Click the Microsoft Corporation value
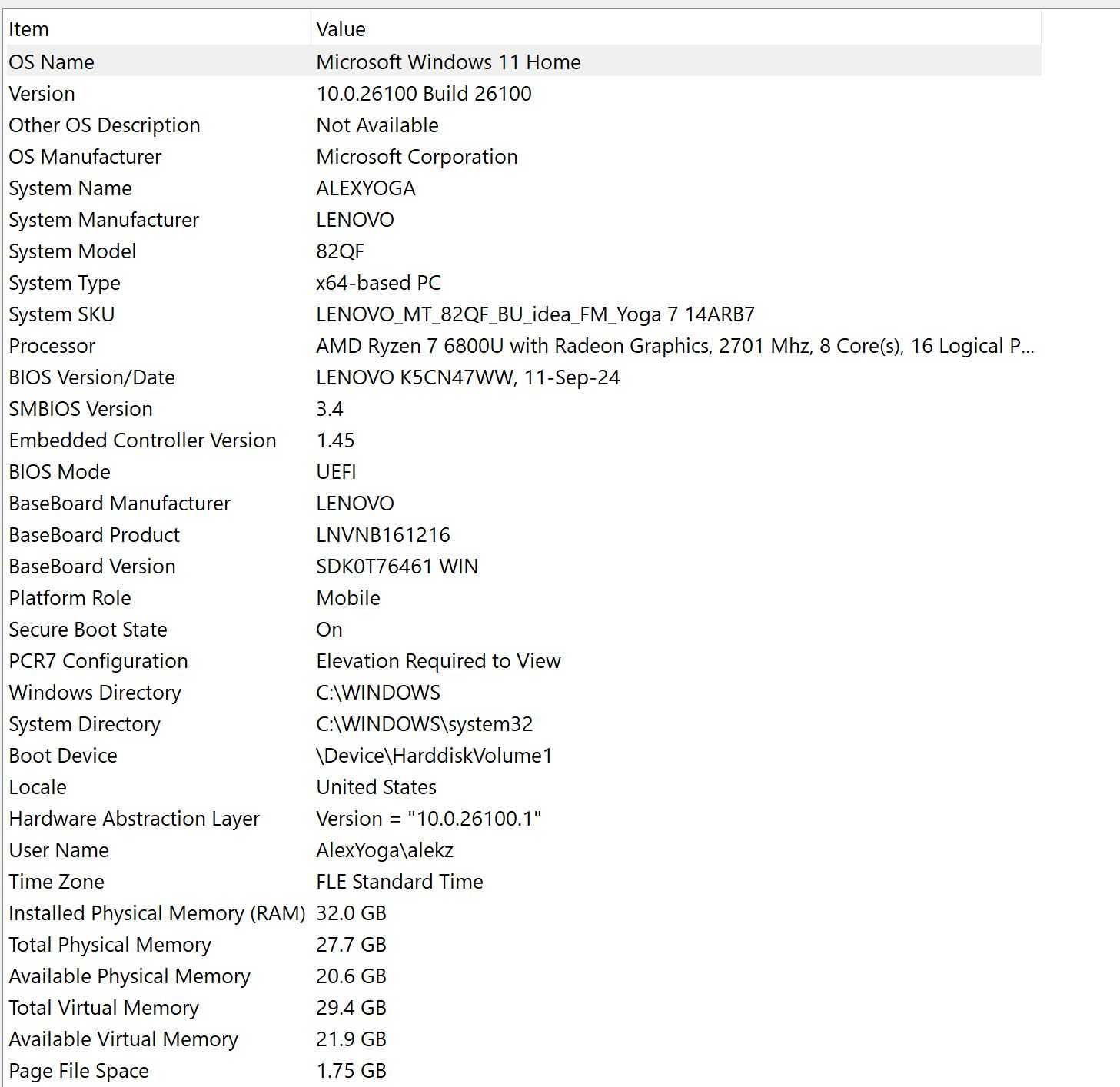 417,156
